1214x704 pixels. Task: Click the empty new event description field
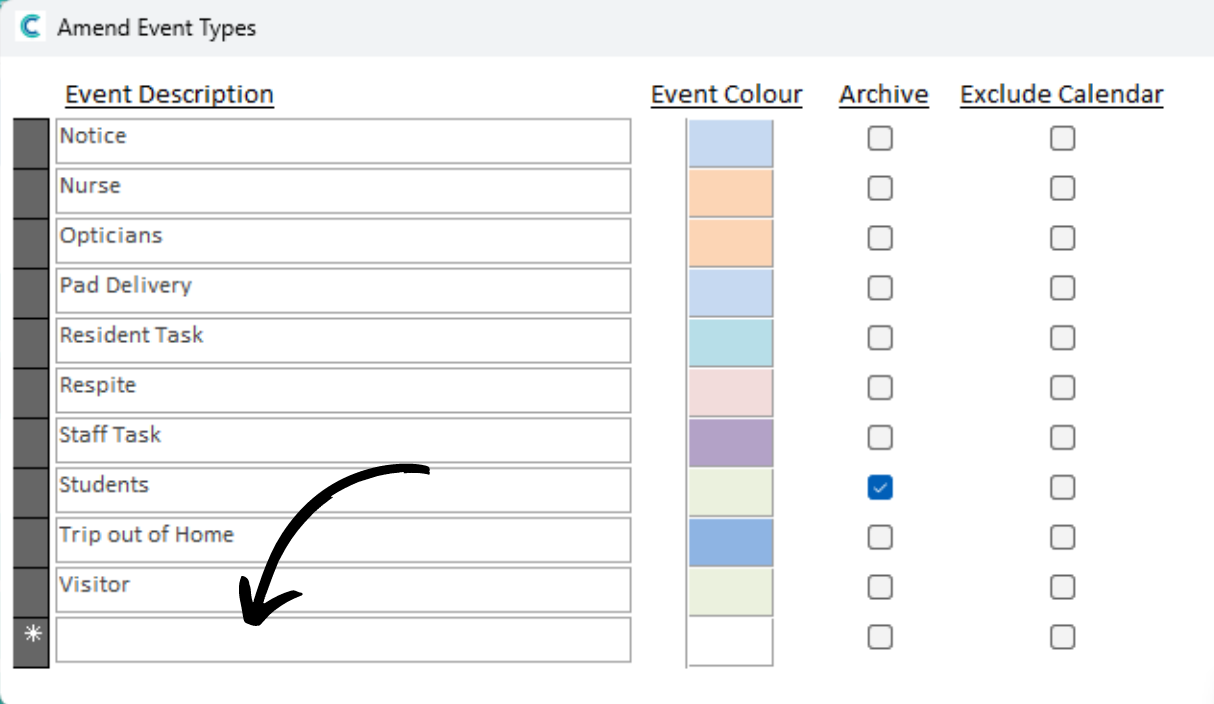click(342, 640)
